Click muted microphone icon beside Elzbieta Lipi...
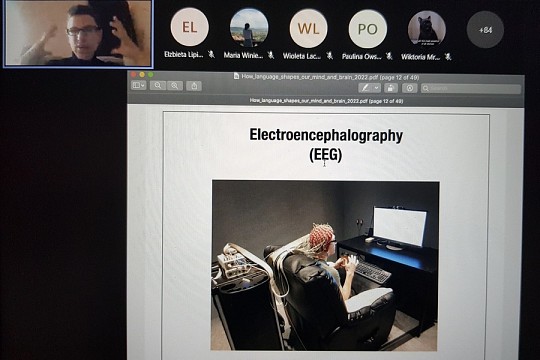This screenshot has width=540, height=360. (x=211, y=54)
